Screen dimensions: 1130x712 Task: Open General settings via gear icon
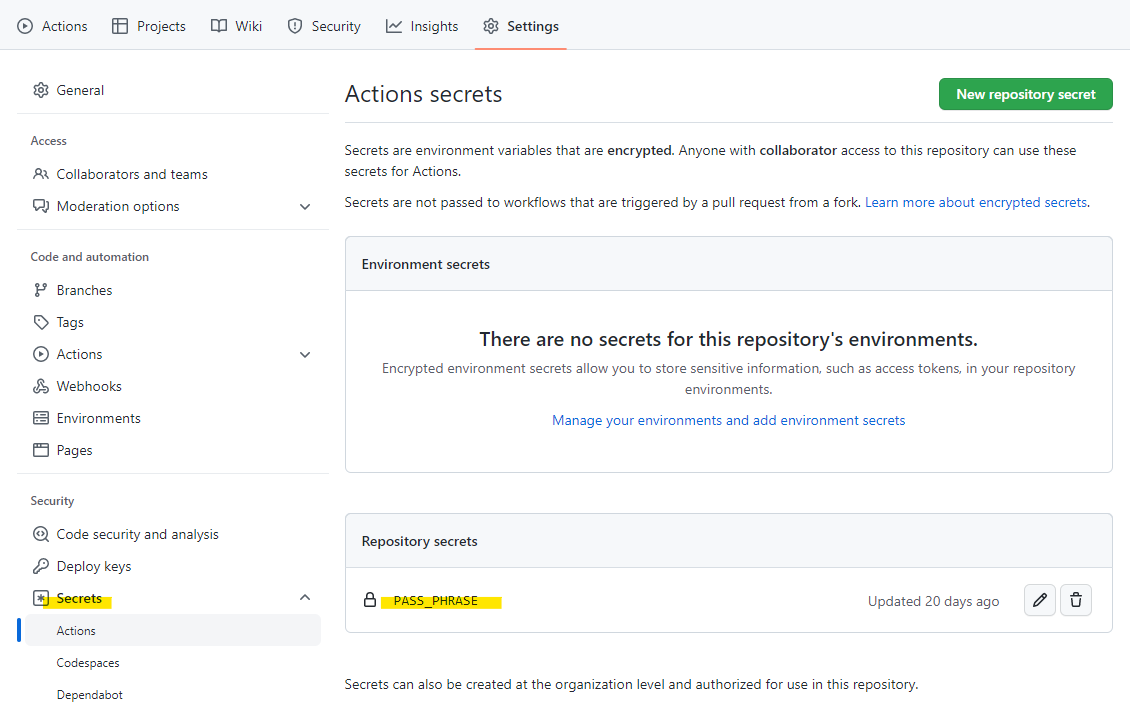pos(41,90)
